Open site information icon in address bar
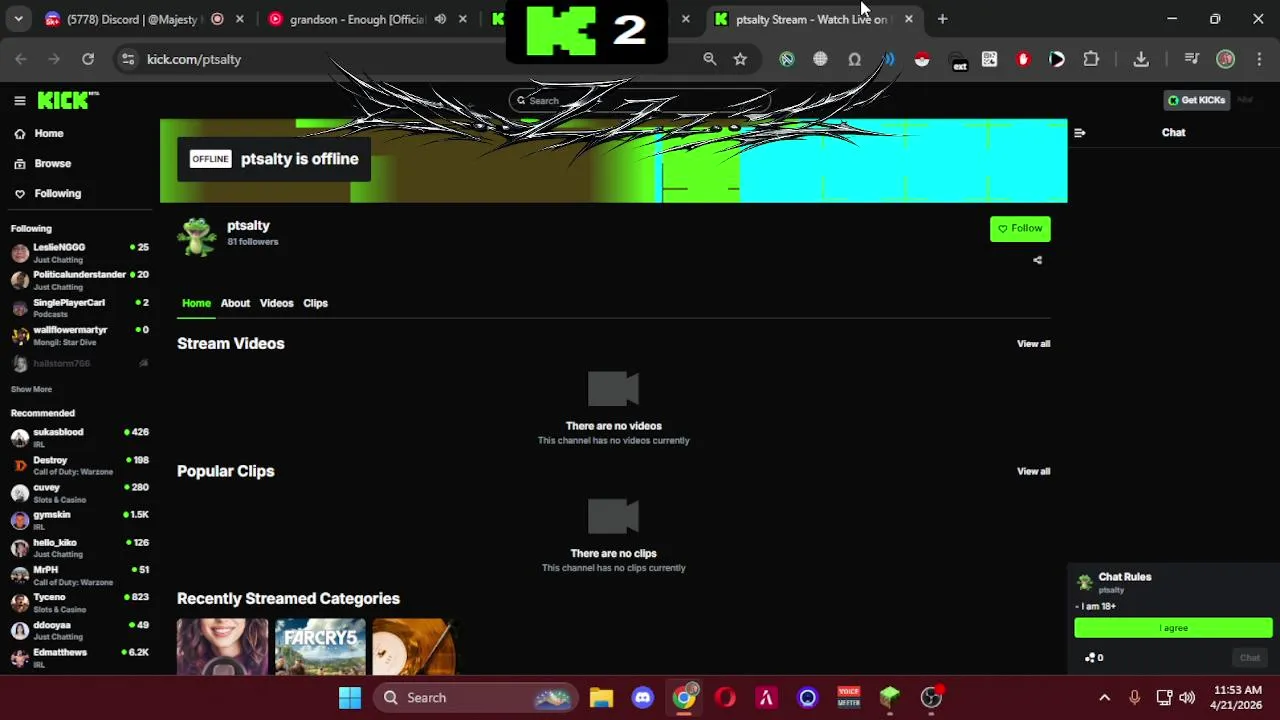This screenshot has width=1280, height=720. click(128, 59)
